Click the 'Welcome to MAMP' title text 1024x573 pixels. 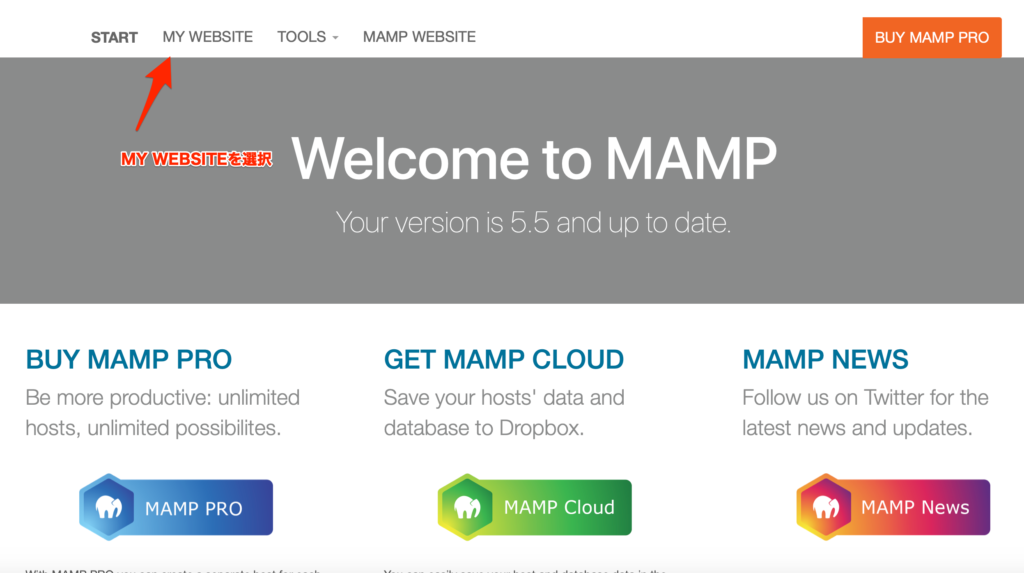click(534, 159)
